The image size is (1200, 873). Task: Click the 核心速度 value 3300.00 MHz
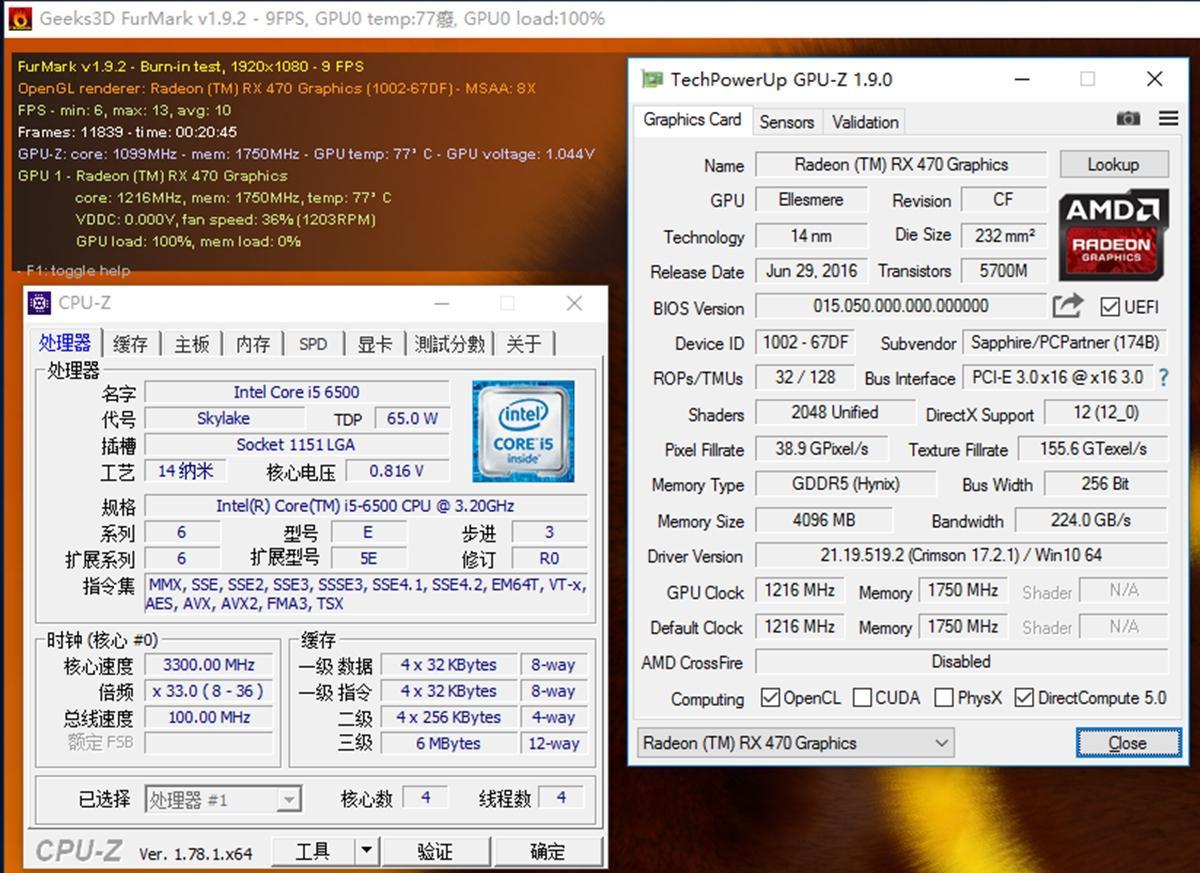[209, 665]
